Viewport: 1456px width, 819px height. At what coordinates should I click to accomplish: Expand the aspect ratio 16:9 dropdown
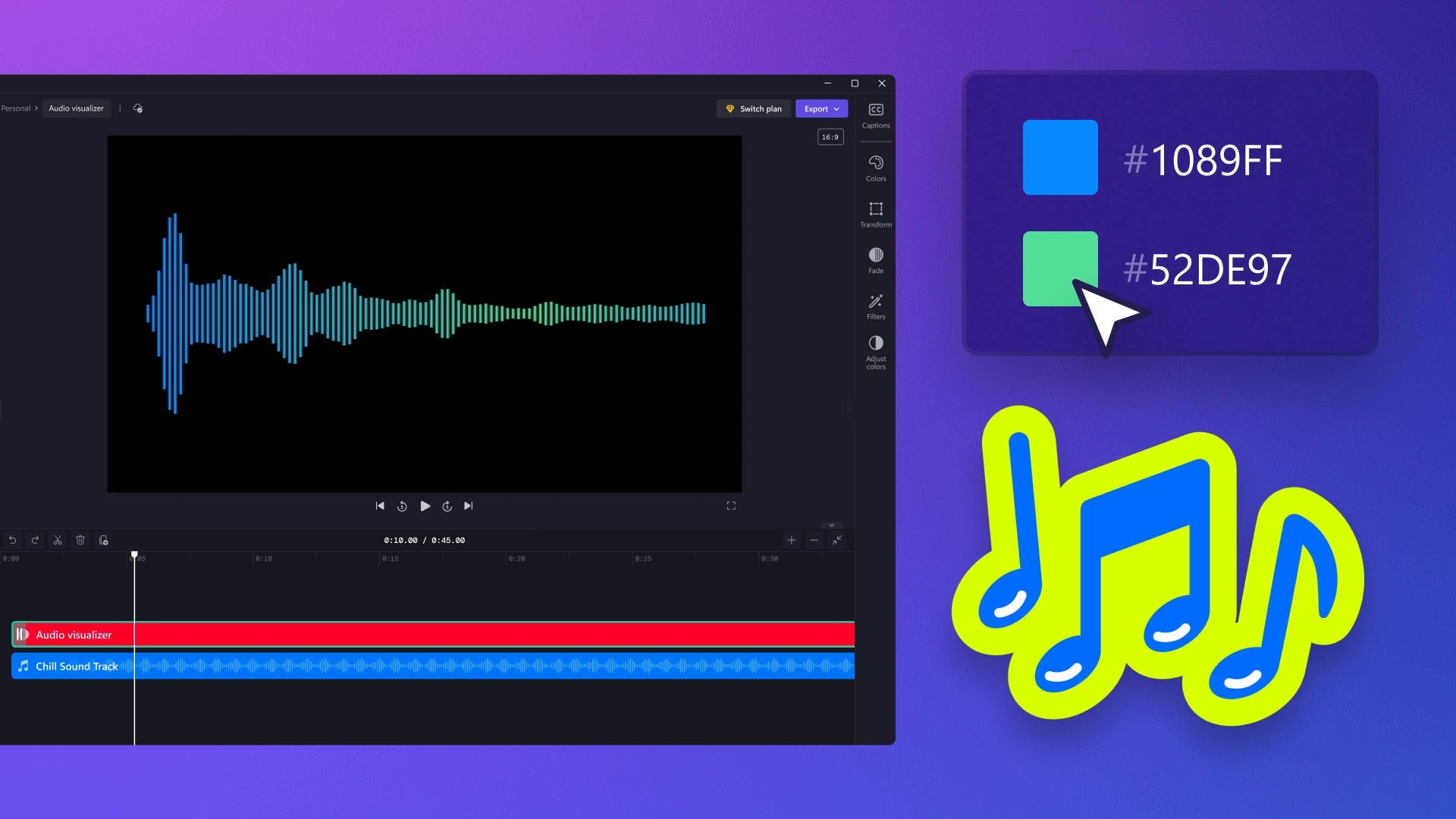tap(830, 137)
